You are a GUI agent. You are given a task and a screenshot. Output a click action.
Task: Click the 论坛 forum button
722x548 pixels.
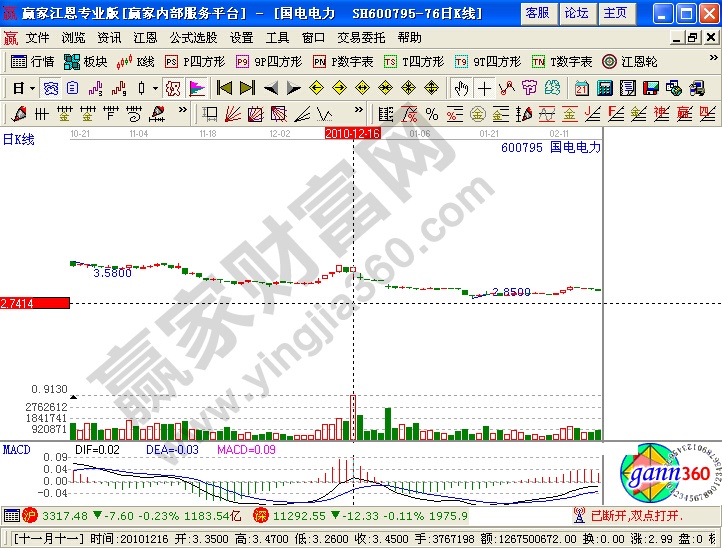coord(576,13)
